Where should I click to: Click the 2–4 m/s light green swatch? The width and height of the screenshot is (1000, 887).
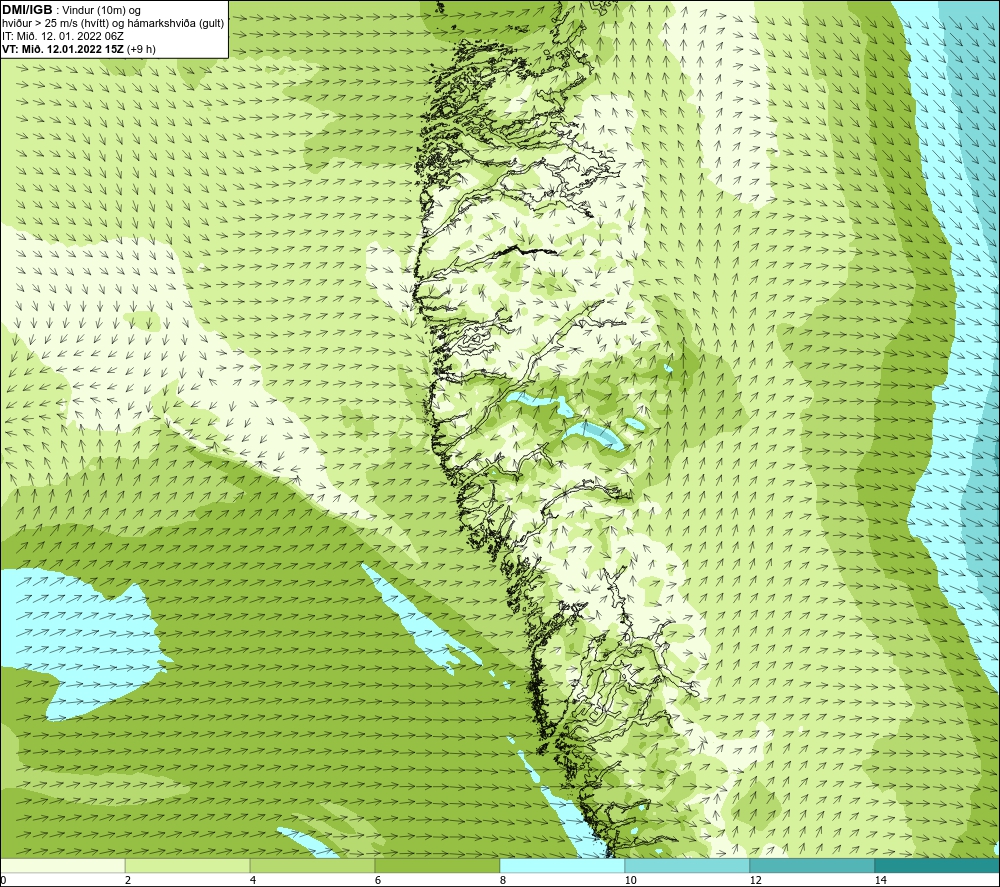click(188, 866)
